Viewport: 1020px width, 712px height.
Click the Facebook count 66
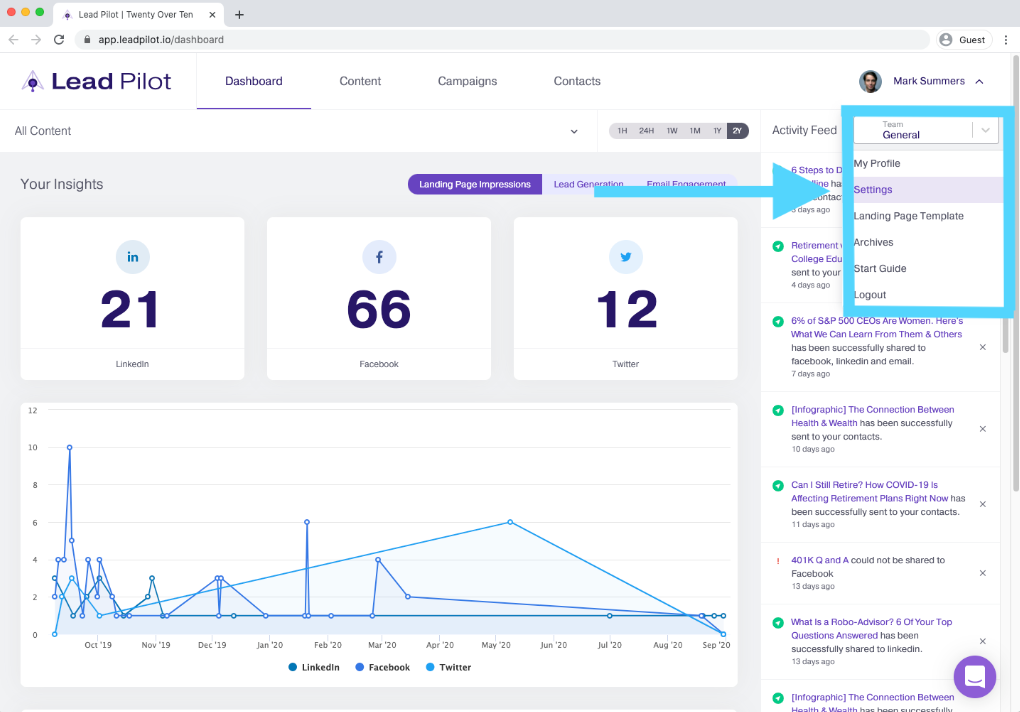coord(379,310)
